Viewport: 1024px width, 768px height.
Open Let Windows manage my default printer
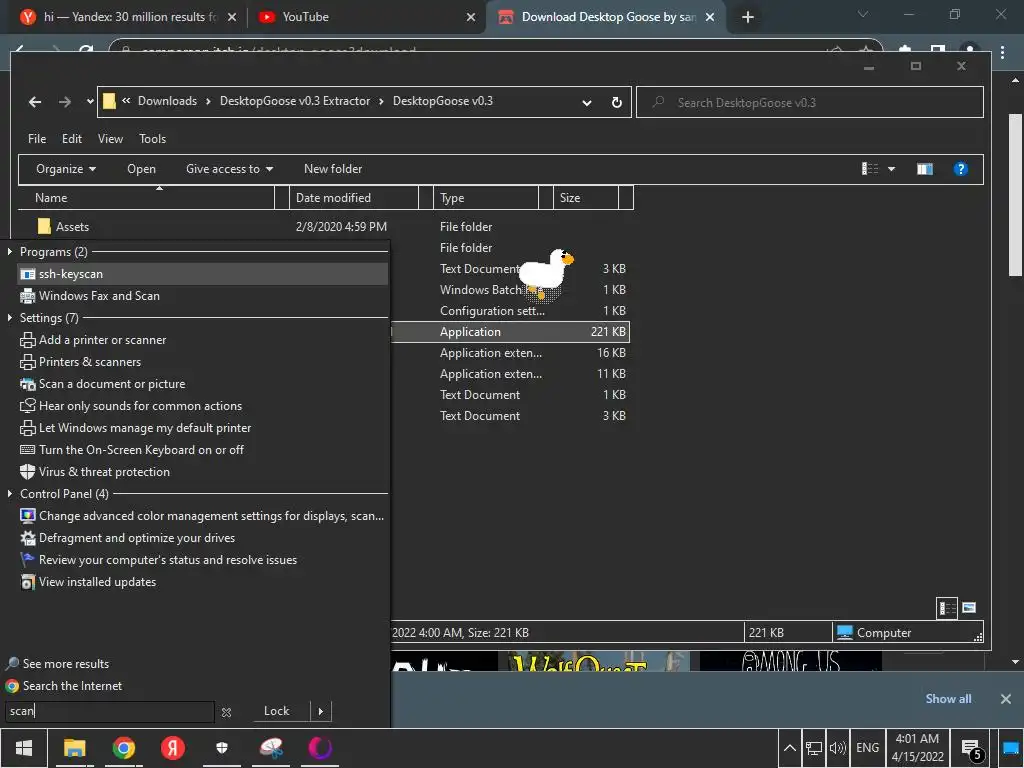click(136, 428)
